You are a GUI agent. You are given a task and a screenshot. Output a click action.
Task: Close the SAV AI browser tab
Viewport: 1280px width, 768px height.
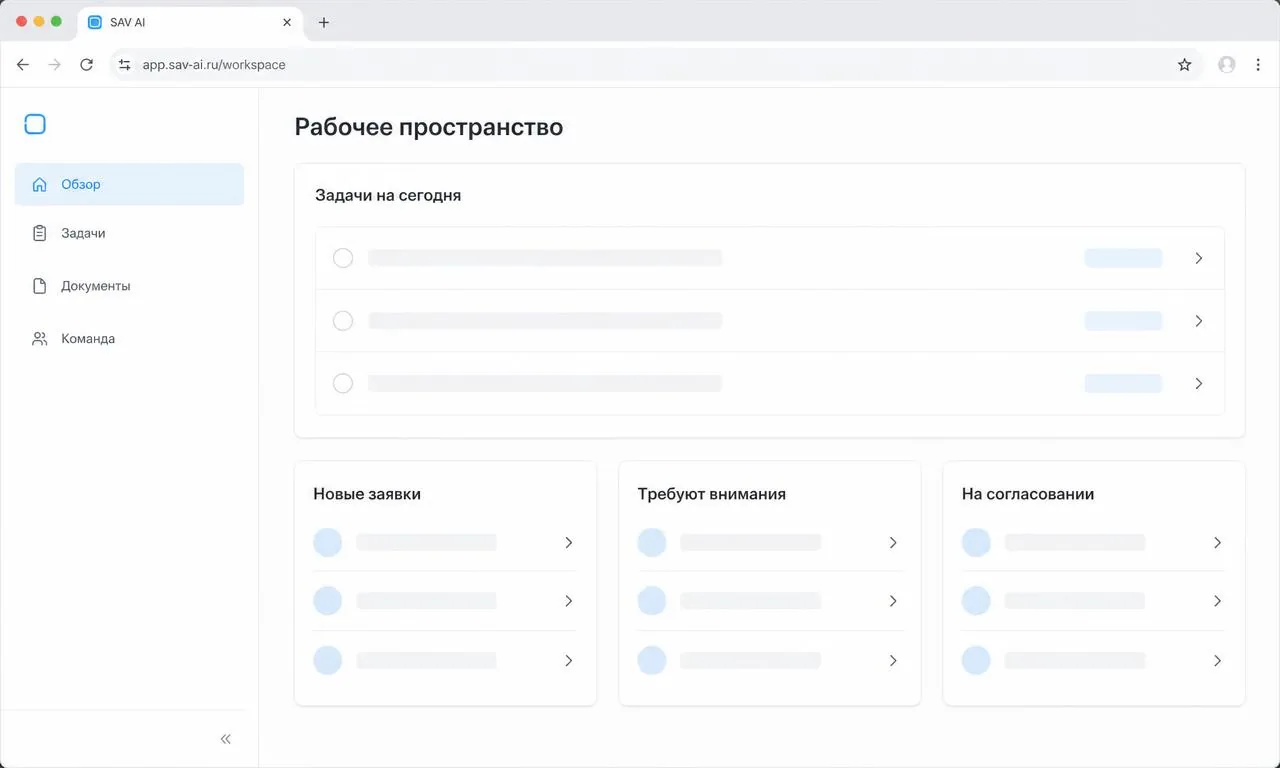click(x=287, y=22)
